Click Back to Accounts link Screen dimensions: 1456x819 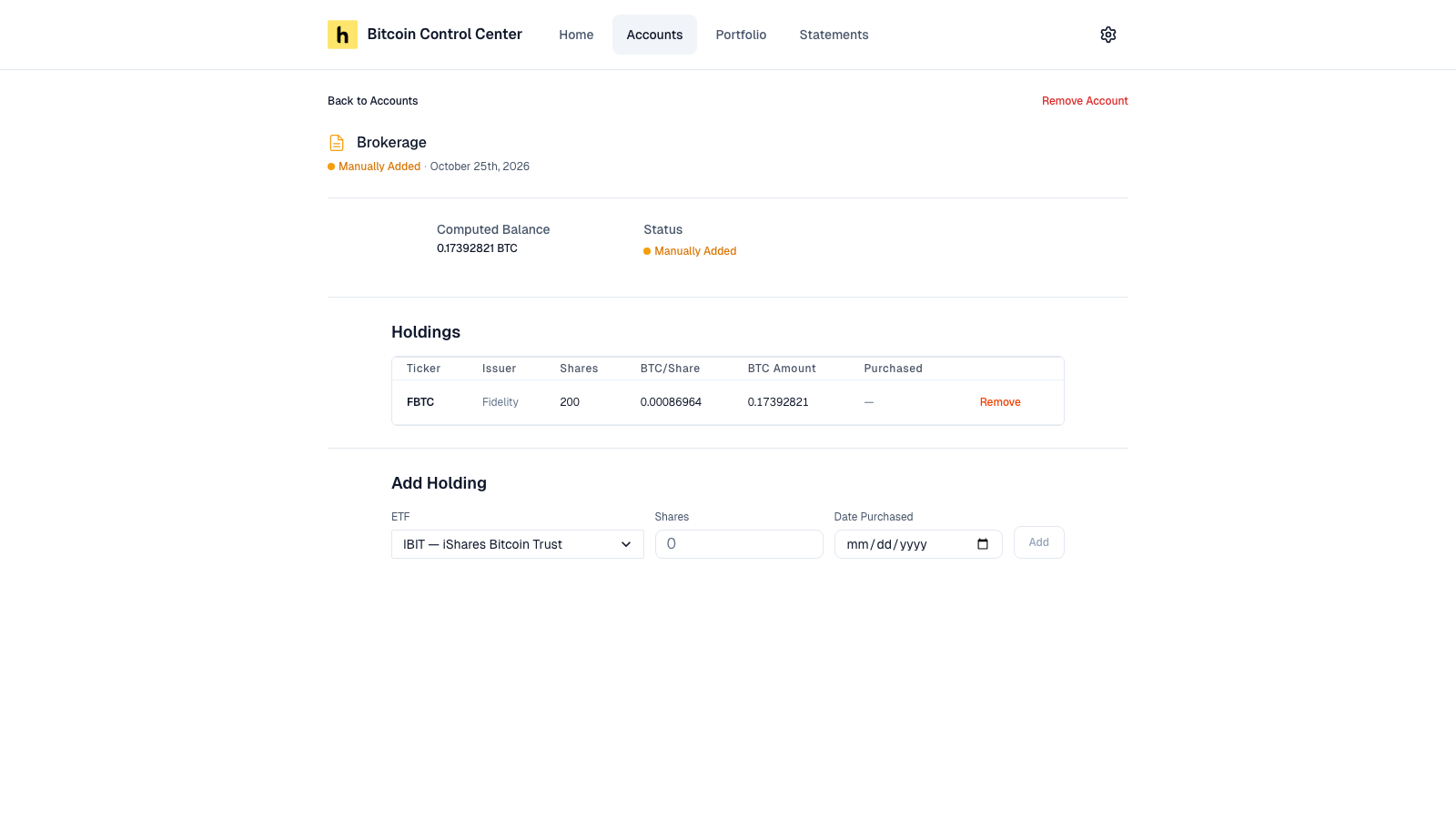(x=372, y=101)
